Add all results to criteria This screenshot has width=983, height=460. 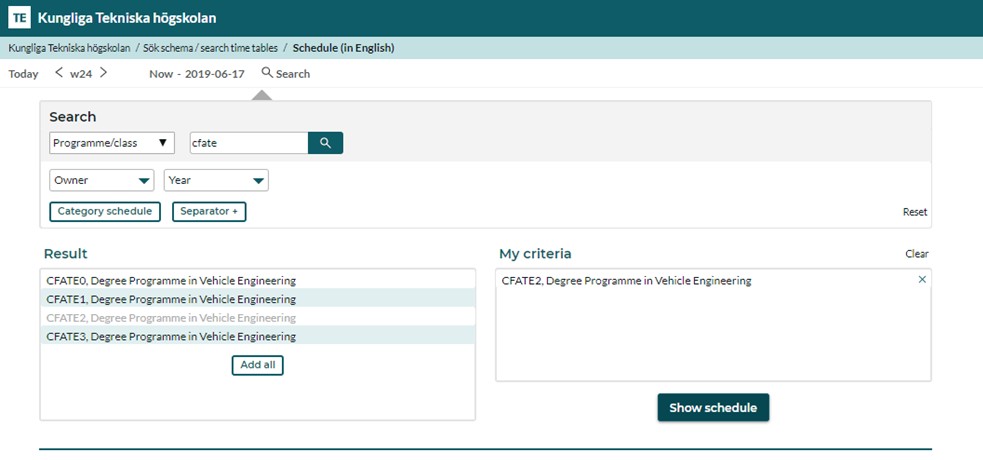tap(258, 365)
